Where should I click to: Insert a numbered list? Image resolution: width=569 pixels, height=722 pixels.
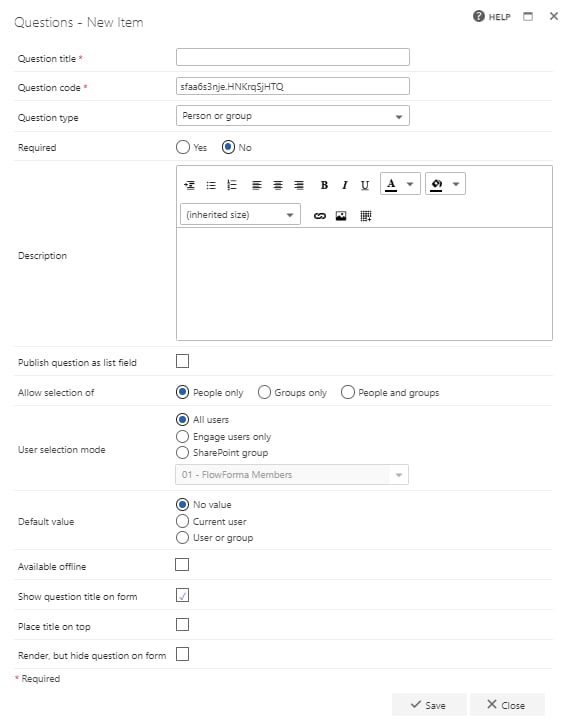(232, 185)
